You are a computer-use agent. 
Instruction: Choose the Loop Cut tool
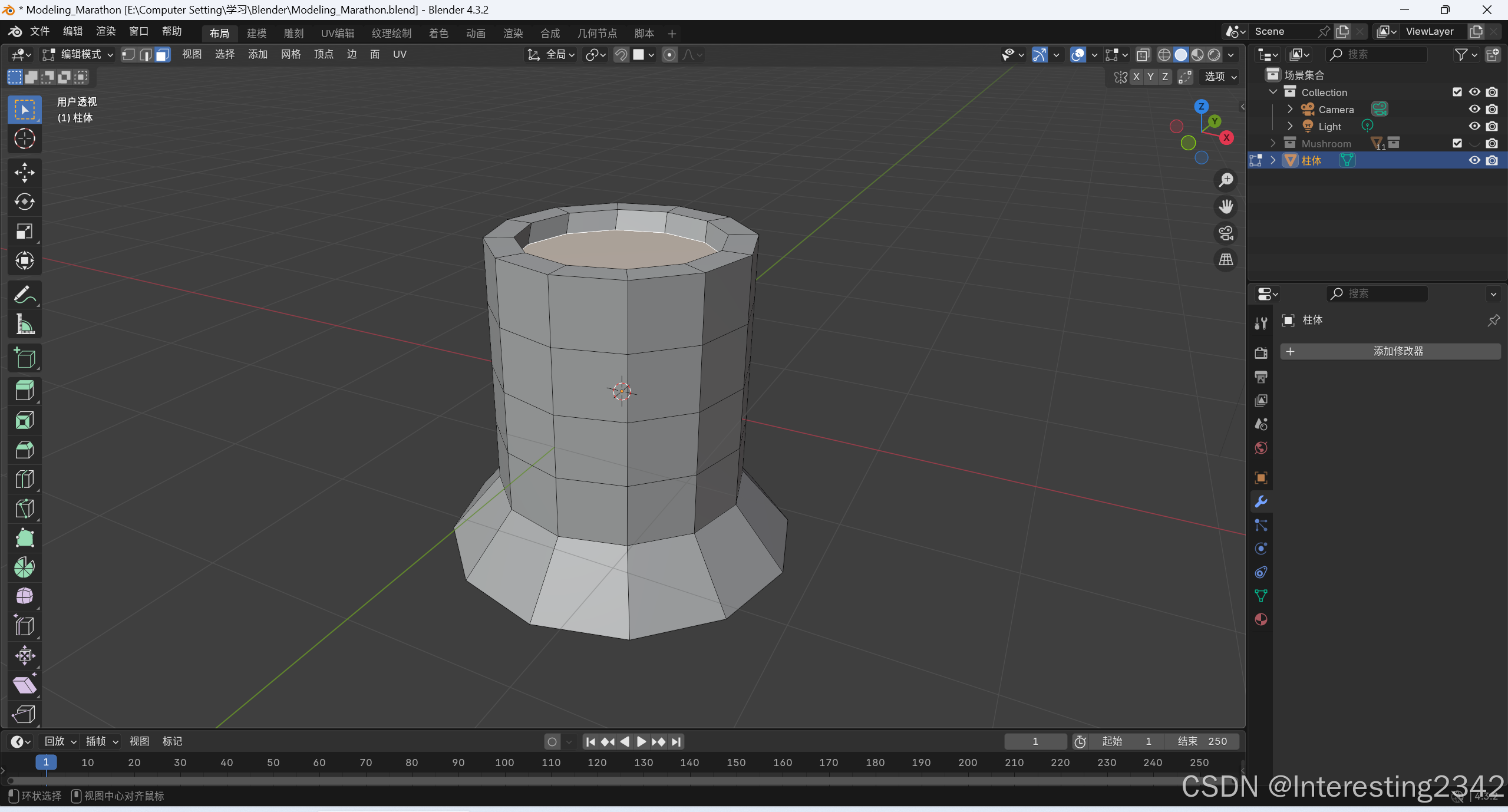pyautogui.click(x=24, y=479)
